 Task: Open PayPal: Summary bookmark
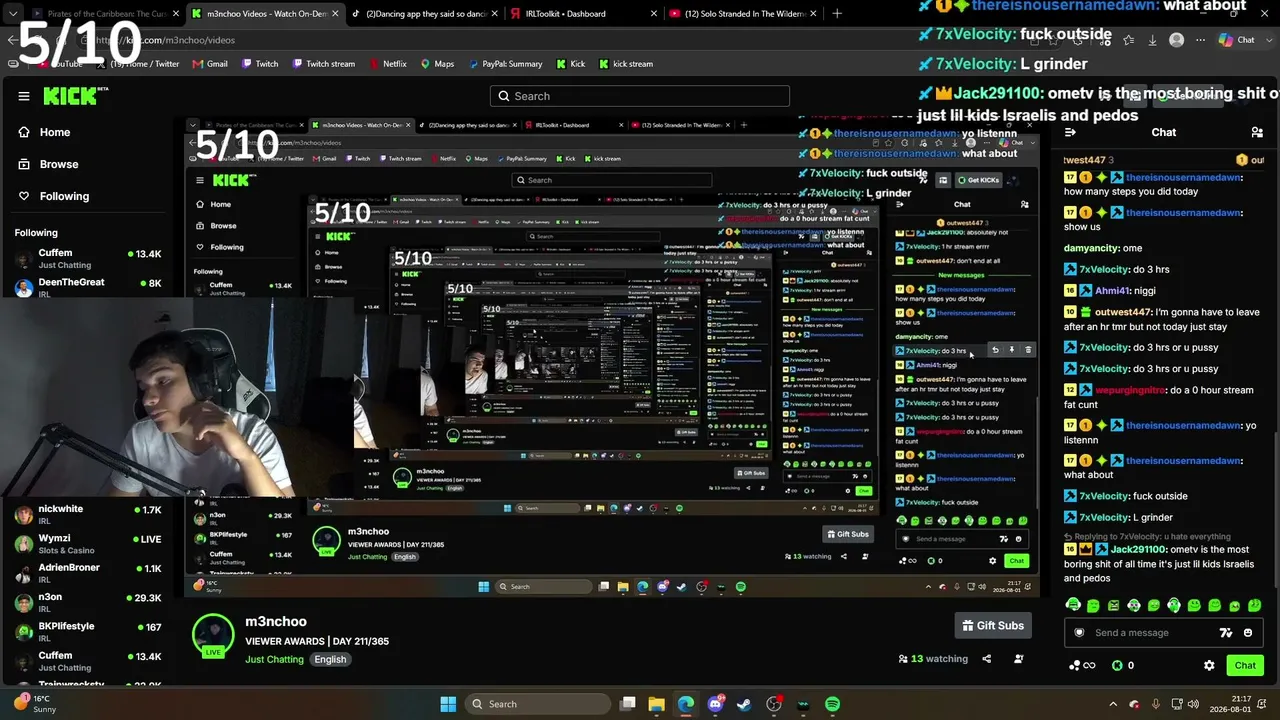(x=504, y=64)
